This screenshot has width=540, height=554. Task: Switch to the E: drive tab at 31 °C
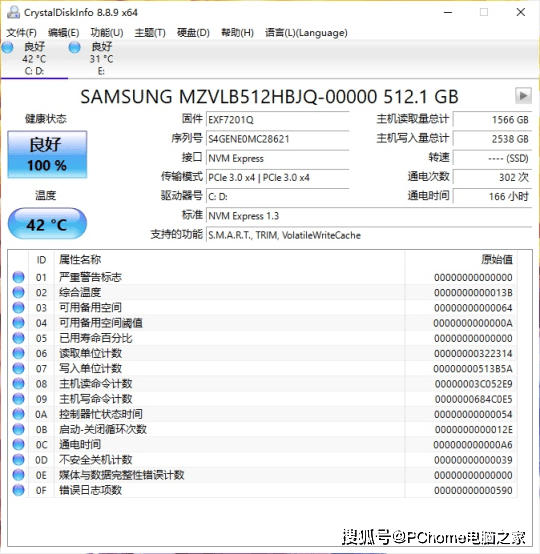point(101,59)
